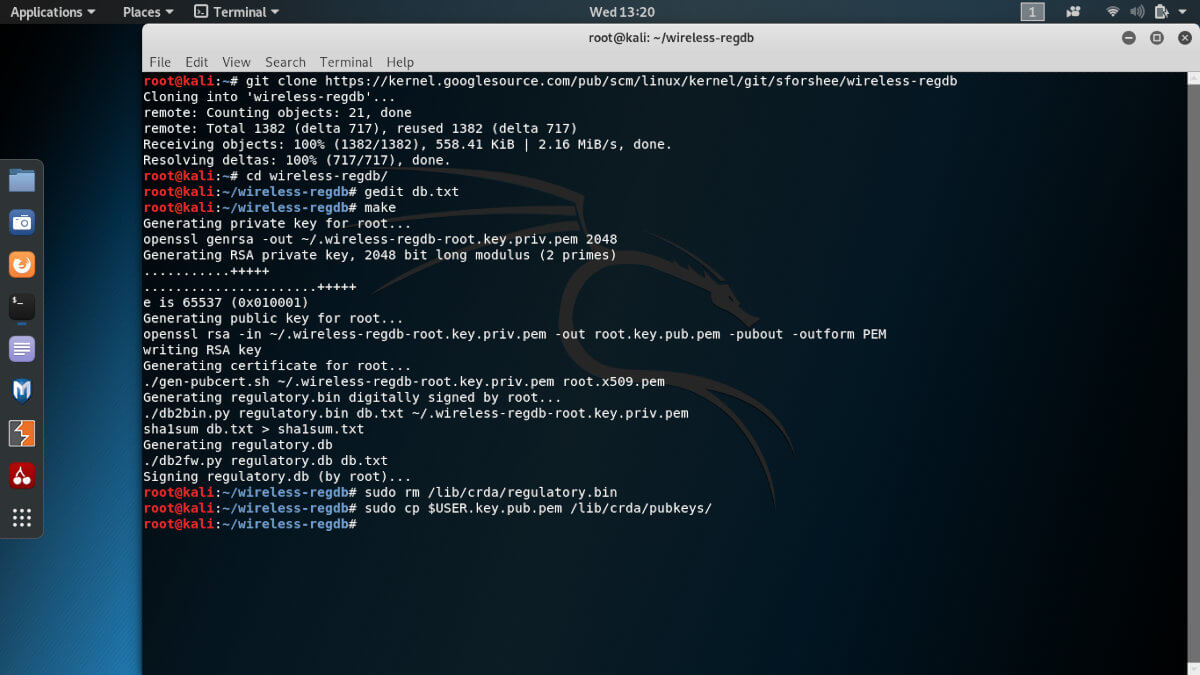The width and height of the screenshot is (1200, 675).
Task: Open the Terminal app menu in top bar
Action: tap(236, 12)
